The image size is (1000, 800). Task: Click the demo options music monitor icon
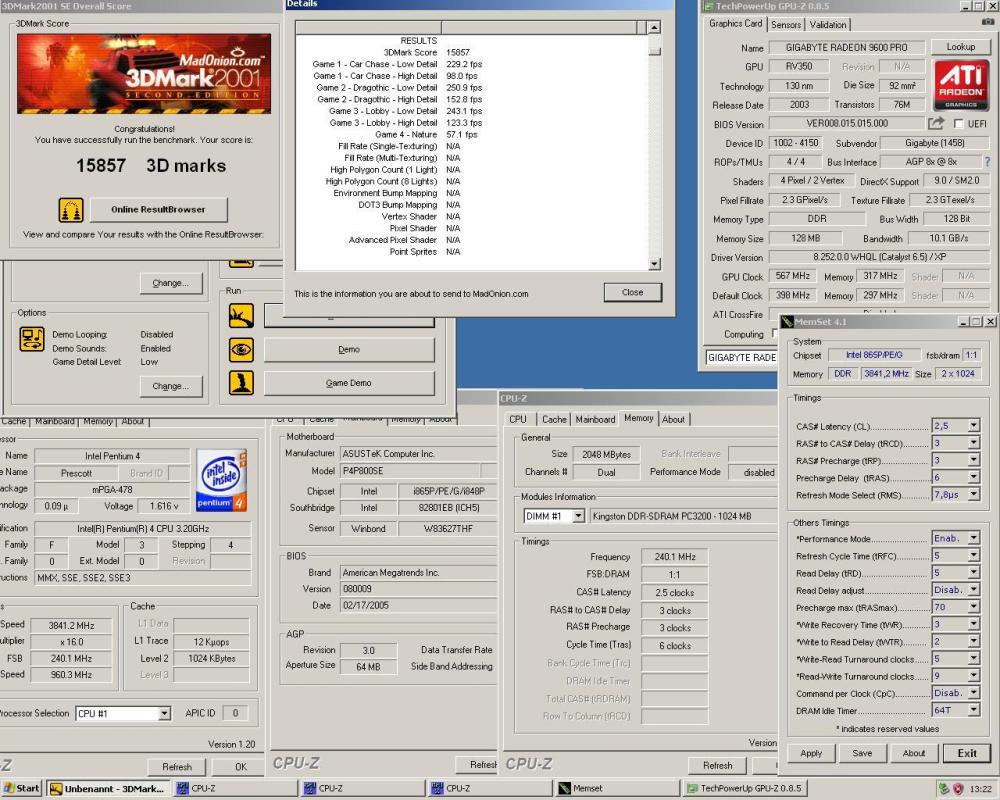[32, 339]
